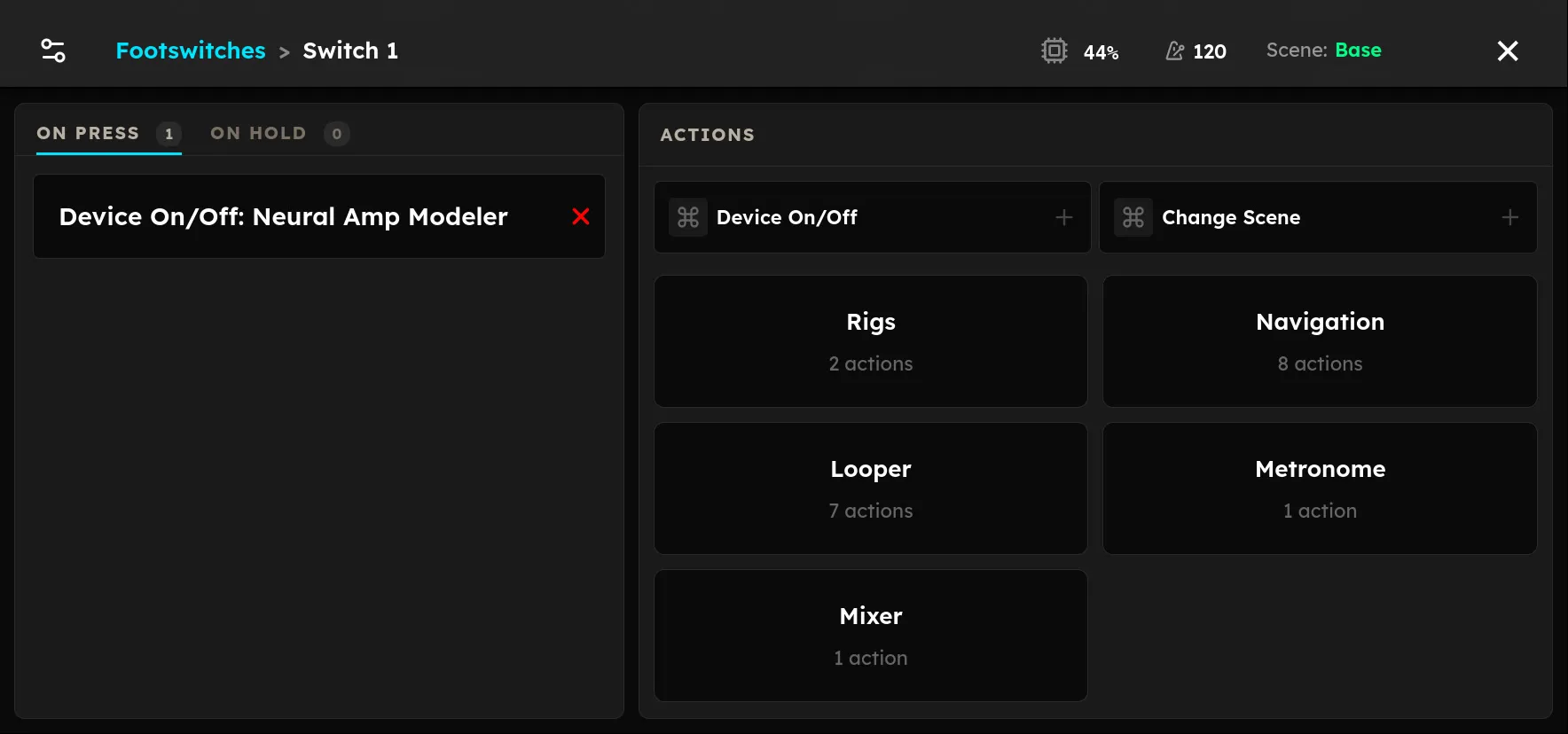The height and width of the screenshot is (734, 1568).
Task: Click the Change Scene command icon
Action: (x=1133, y=217)
